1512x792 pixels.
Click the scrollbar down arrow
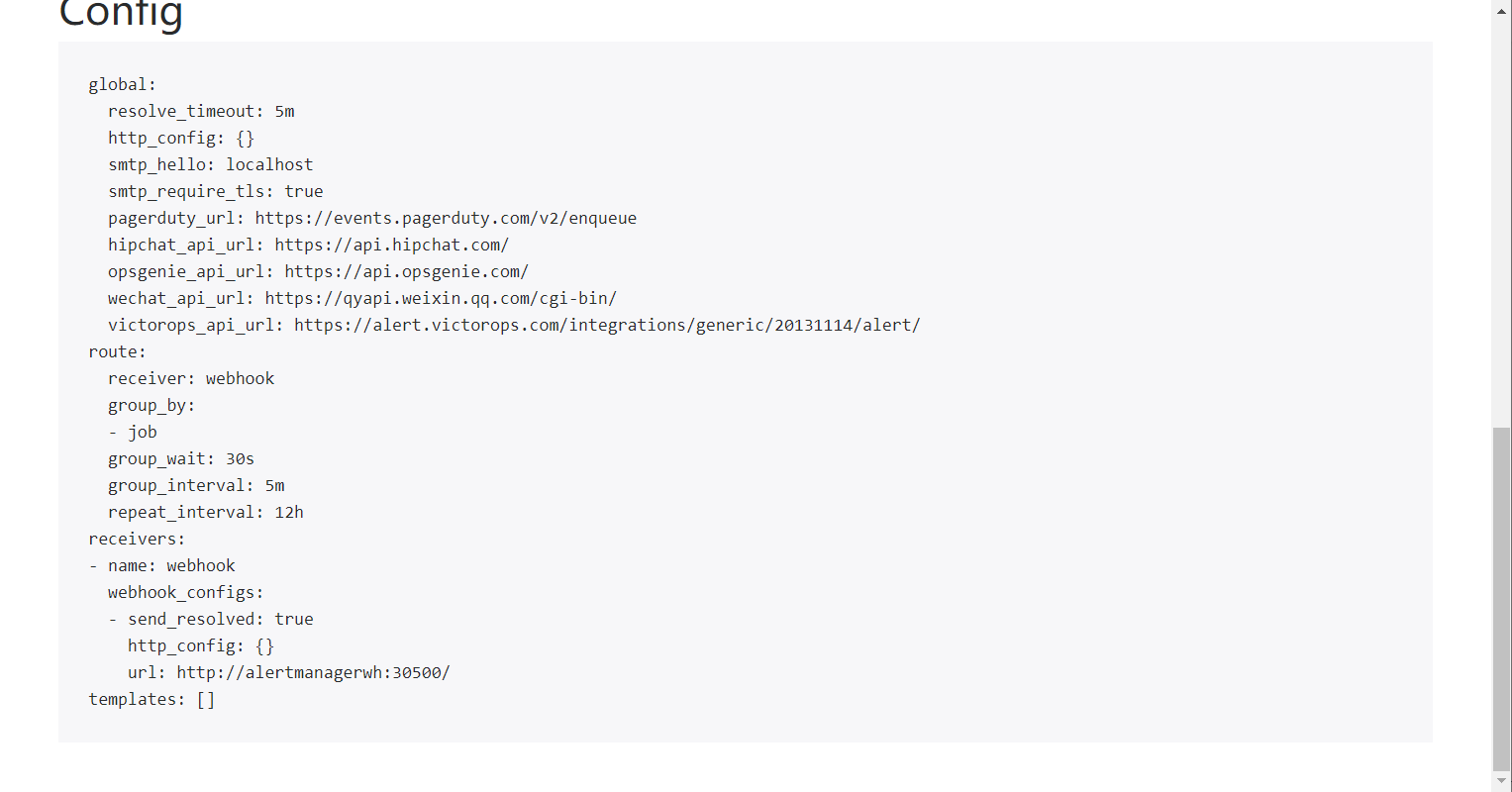point(1501,782)
